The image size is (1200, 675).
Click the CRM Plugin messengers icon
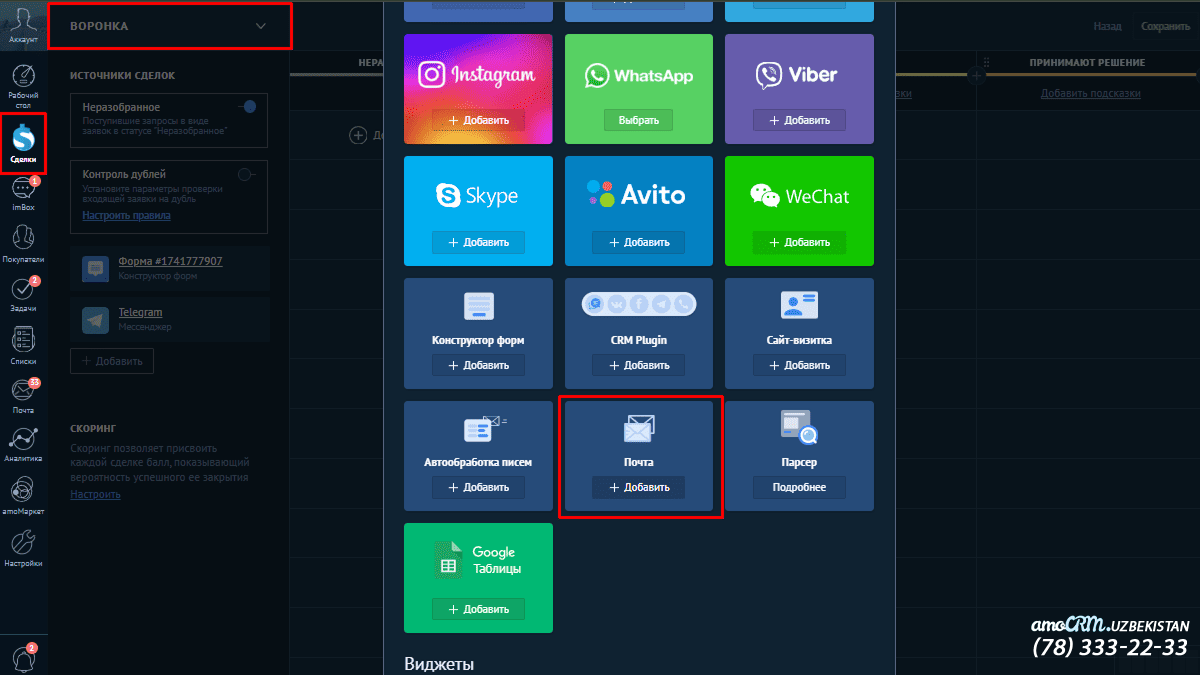point(638,303)
